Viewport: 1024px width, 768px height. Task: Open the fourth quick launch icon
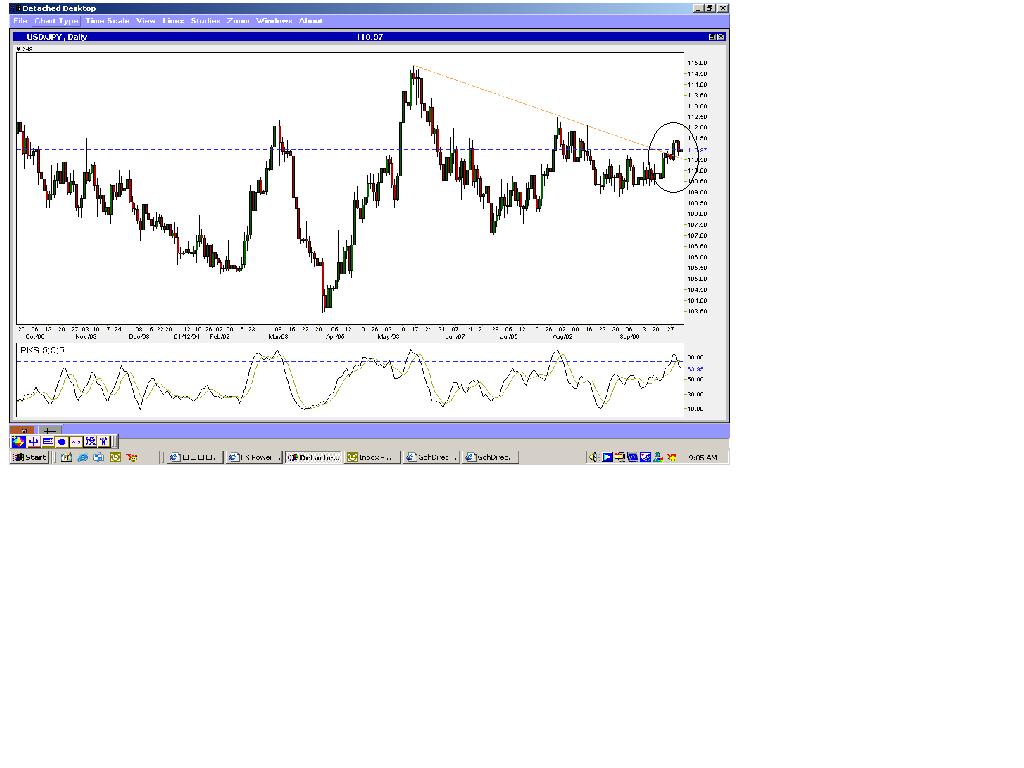click(x=116, y=457)
